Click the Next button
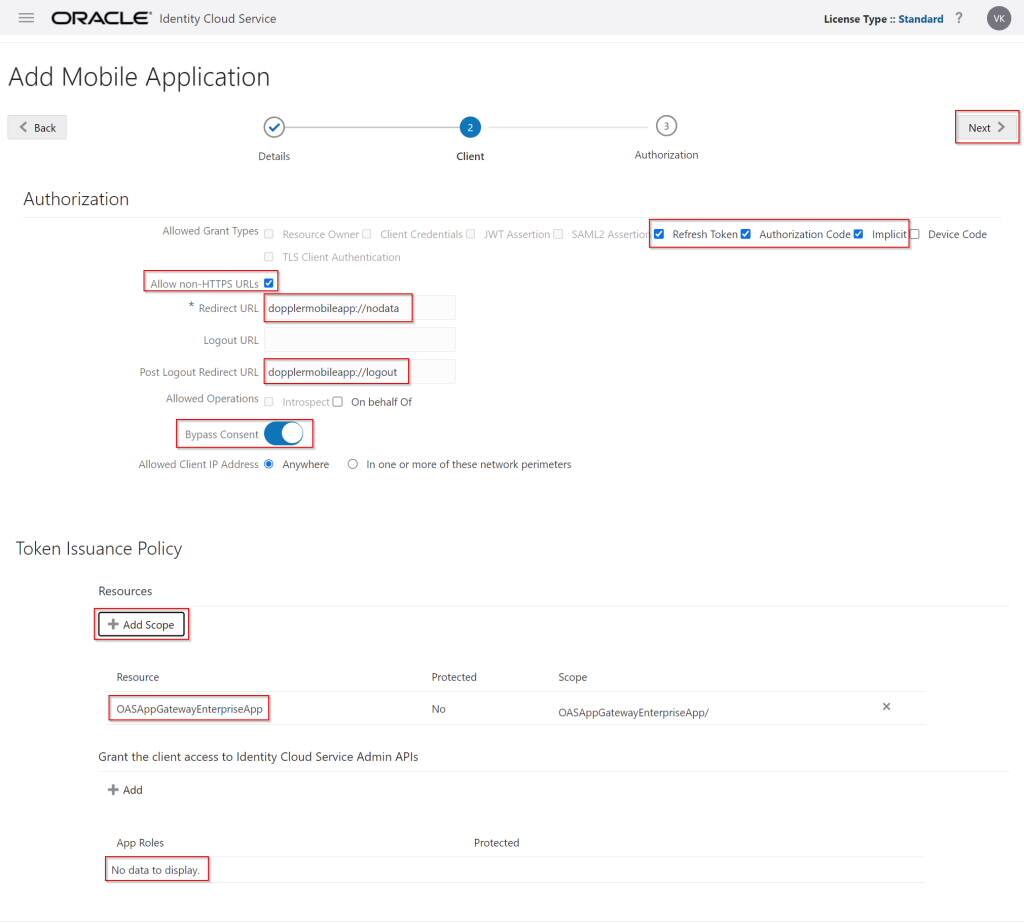Viewport: 1024px width, 924px height. 985,127
